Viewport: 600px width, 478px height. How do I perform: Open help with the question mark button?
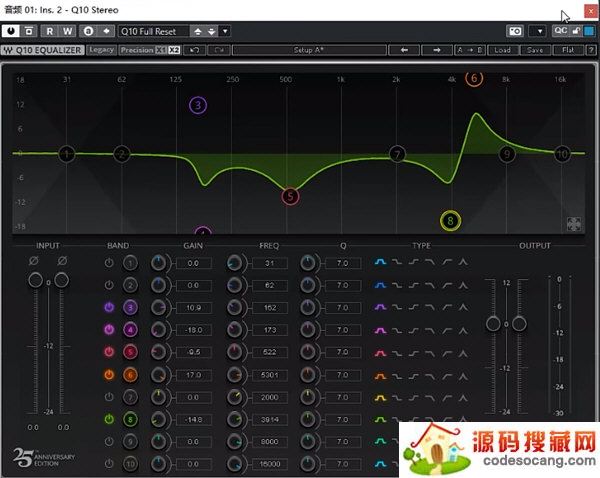[591, 50]
